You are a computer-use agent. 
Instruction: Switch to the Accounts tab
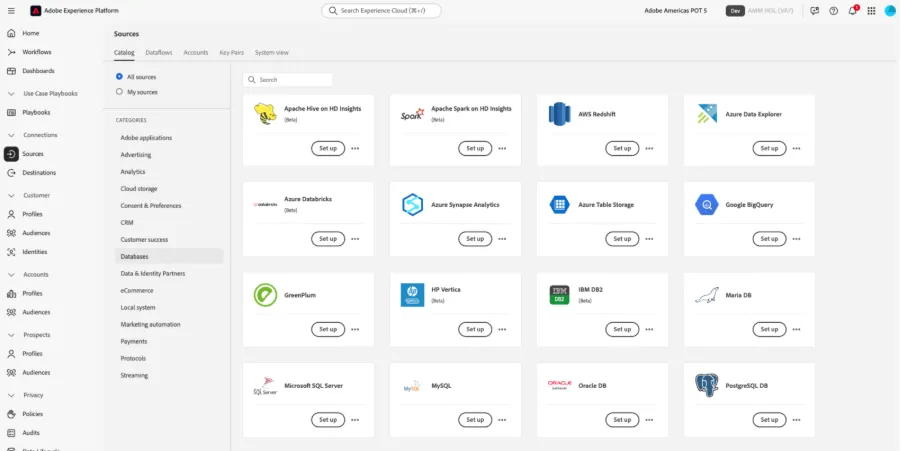pos(196,52)
